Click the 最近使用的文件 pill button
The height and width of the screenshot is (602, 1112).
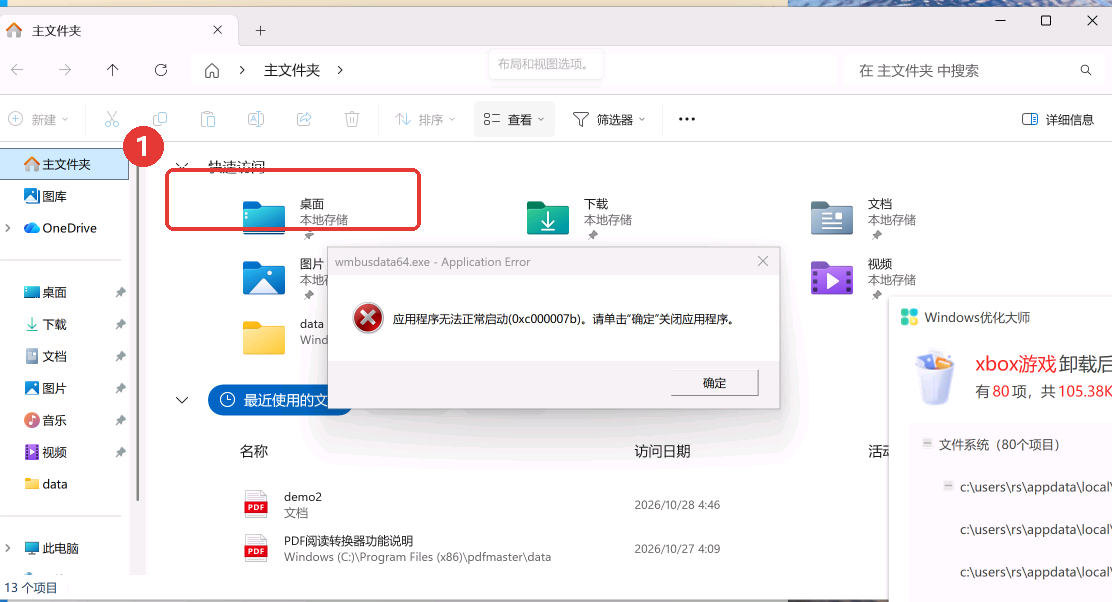pos(280,400)
